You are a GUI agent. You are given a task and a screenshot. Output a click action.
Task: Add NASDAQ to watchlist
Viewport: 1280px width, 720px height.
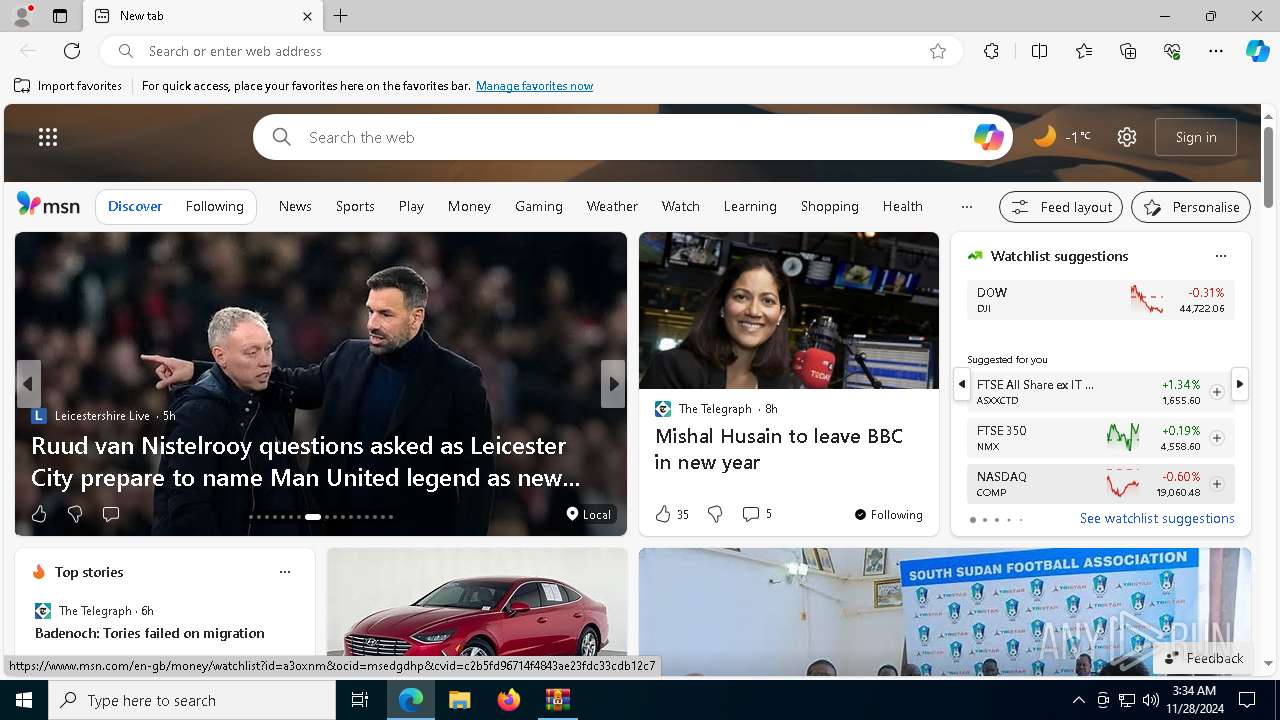point(1217,484)
